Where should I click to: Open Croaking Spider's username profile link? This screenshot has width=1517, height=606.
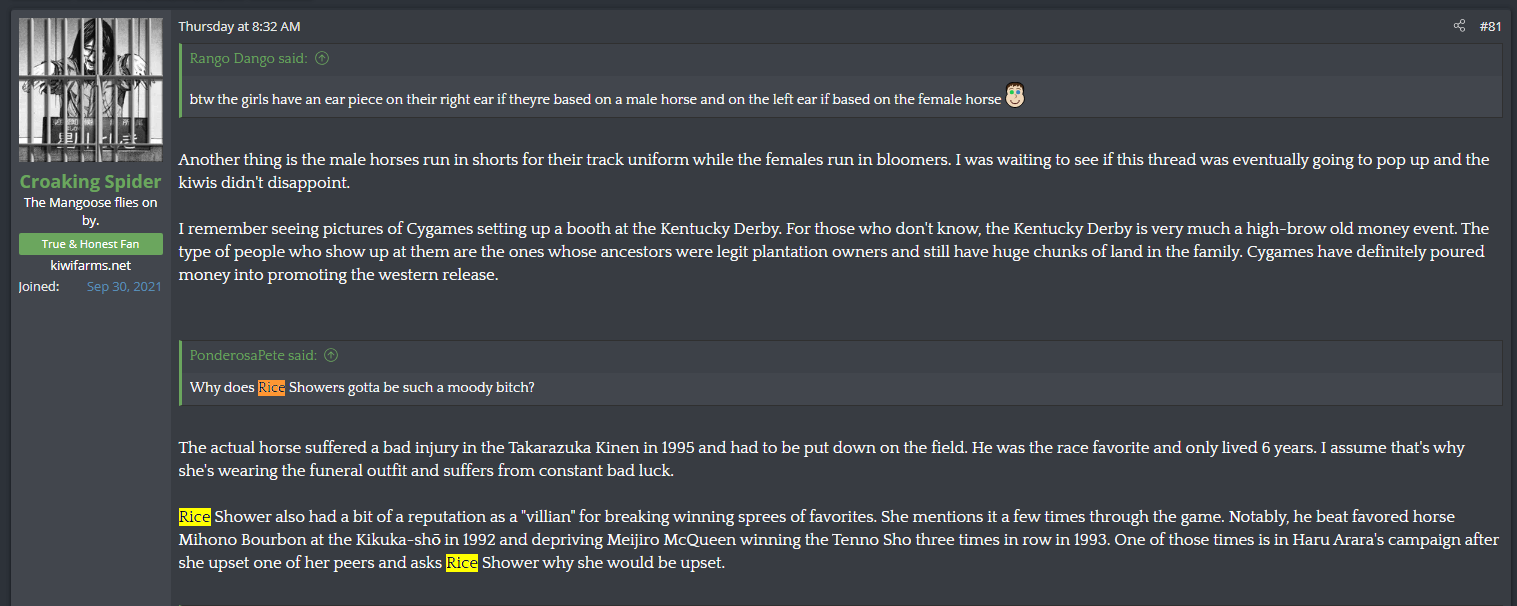[x=90, y=181]
